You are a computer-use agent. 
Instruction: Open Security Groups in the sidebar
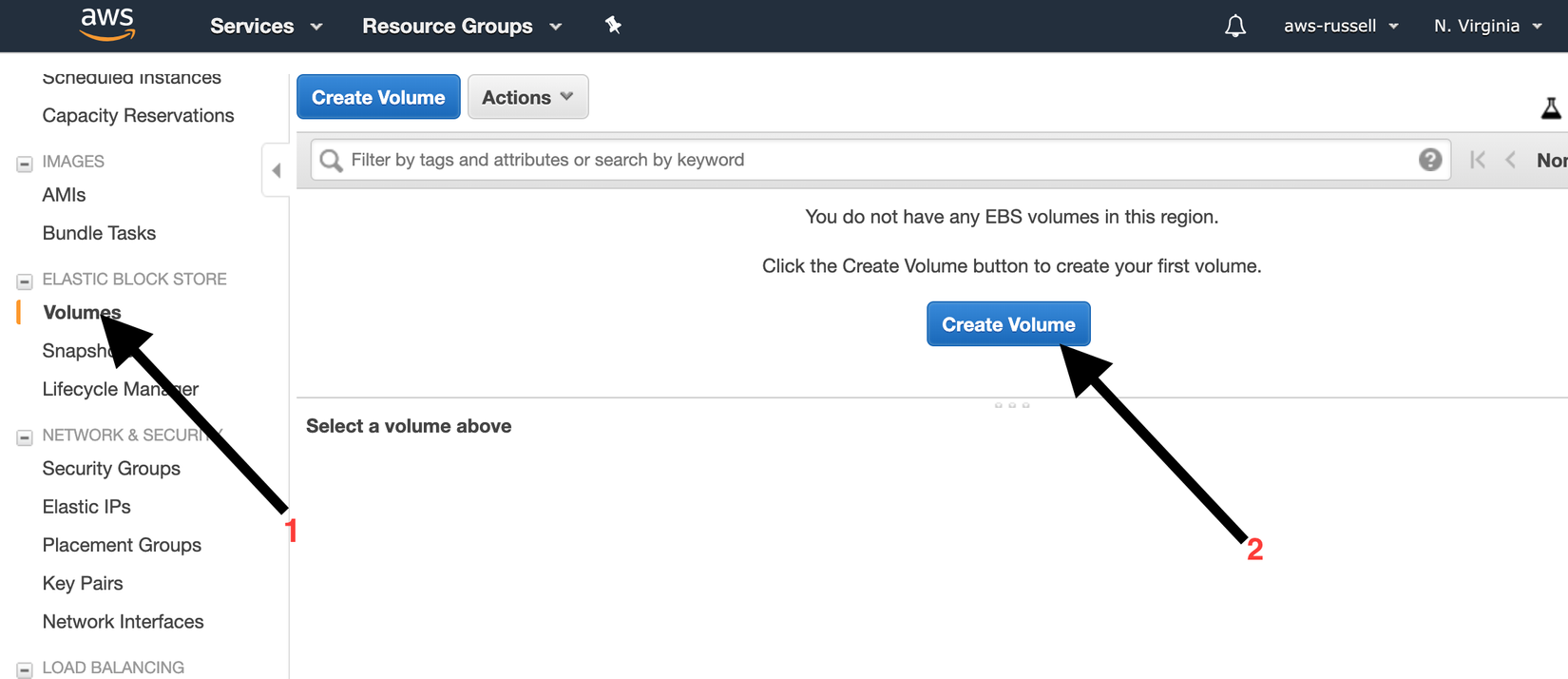click(111, 469)
